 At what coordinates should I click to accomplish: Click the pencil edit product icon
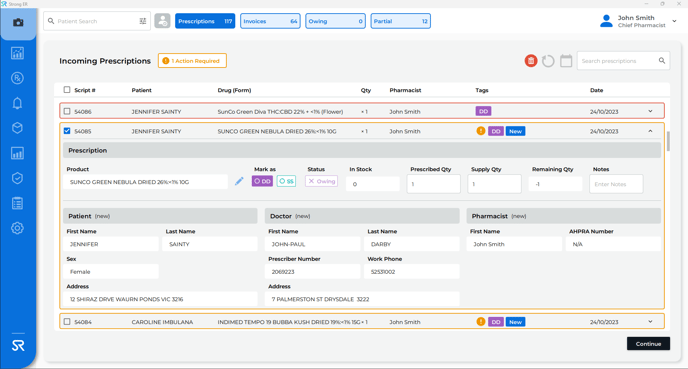point(239,181)
